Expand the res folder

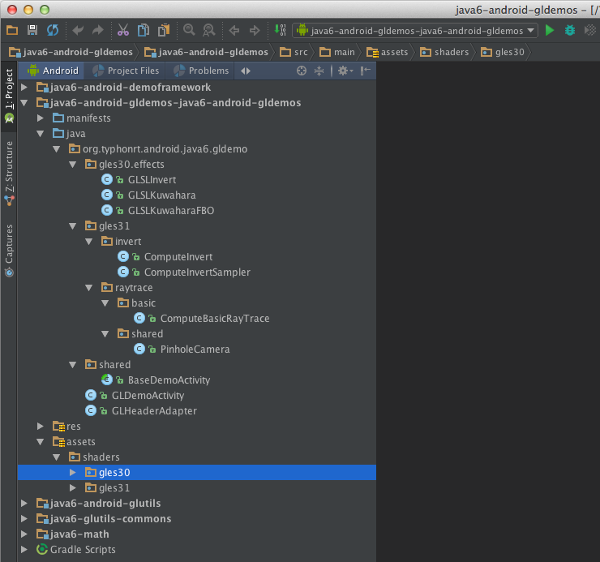(40, 426)
